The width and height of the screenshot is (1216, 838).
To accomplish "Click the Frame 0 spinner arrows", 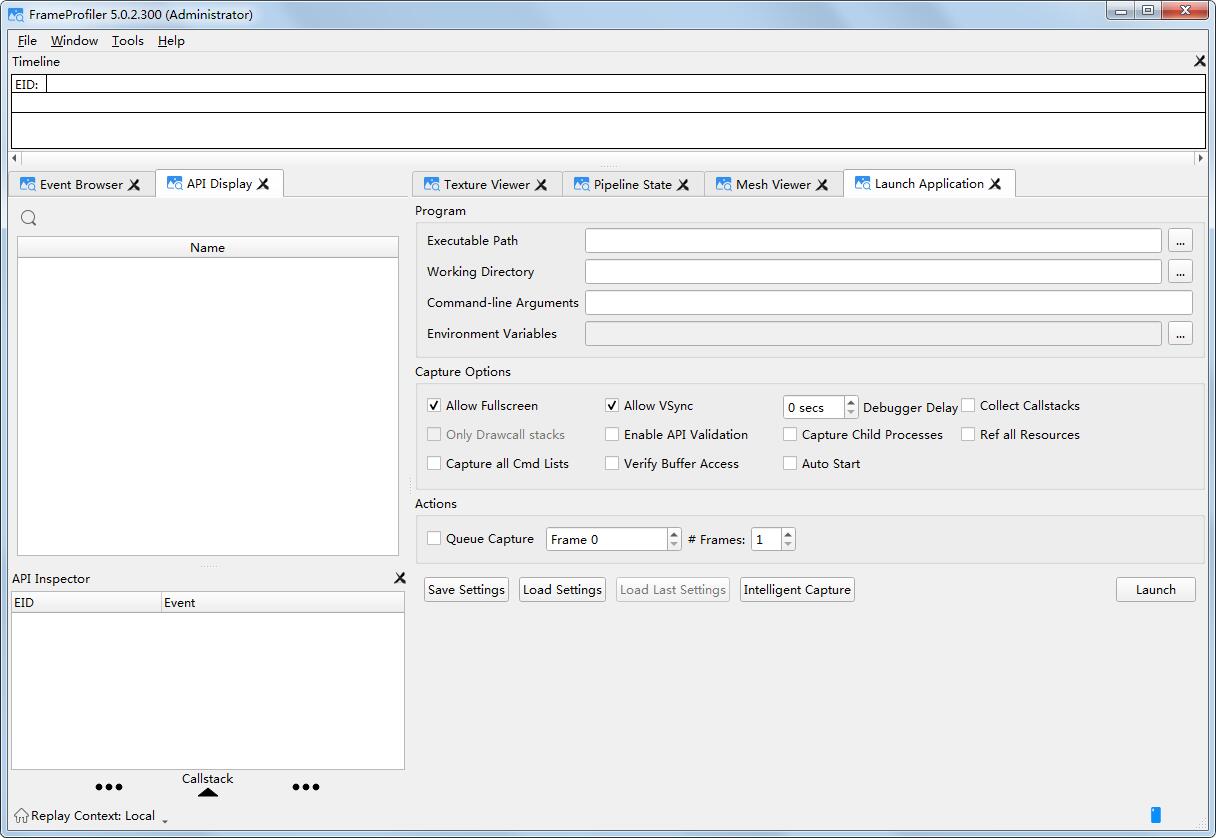I will click(x=674, y=539).
